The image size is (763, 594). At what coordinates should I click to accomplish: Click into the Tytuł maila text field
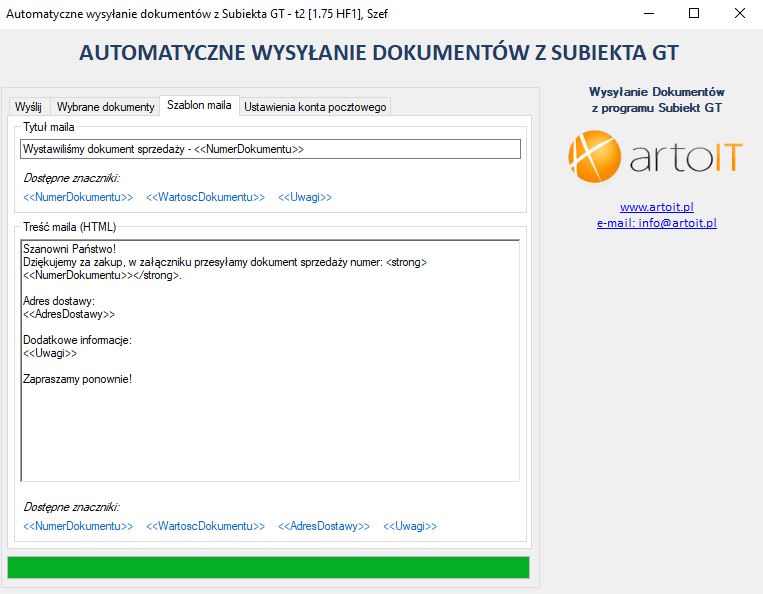[x=270, y=149]
